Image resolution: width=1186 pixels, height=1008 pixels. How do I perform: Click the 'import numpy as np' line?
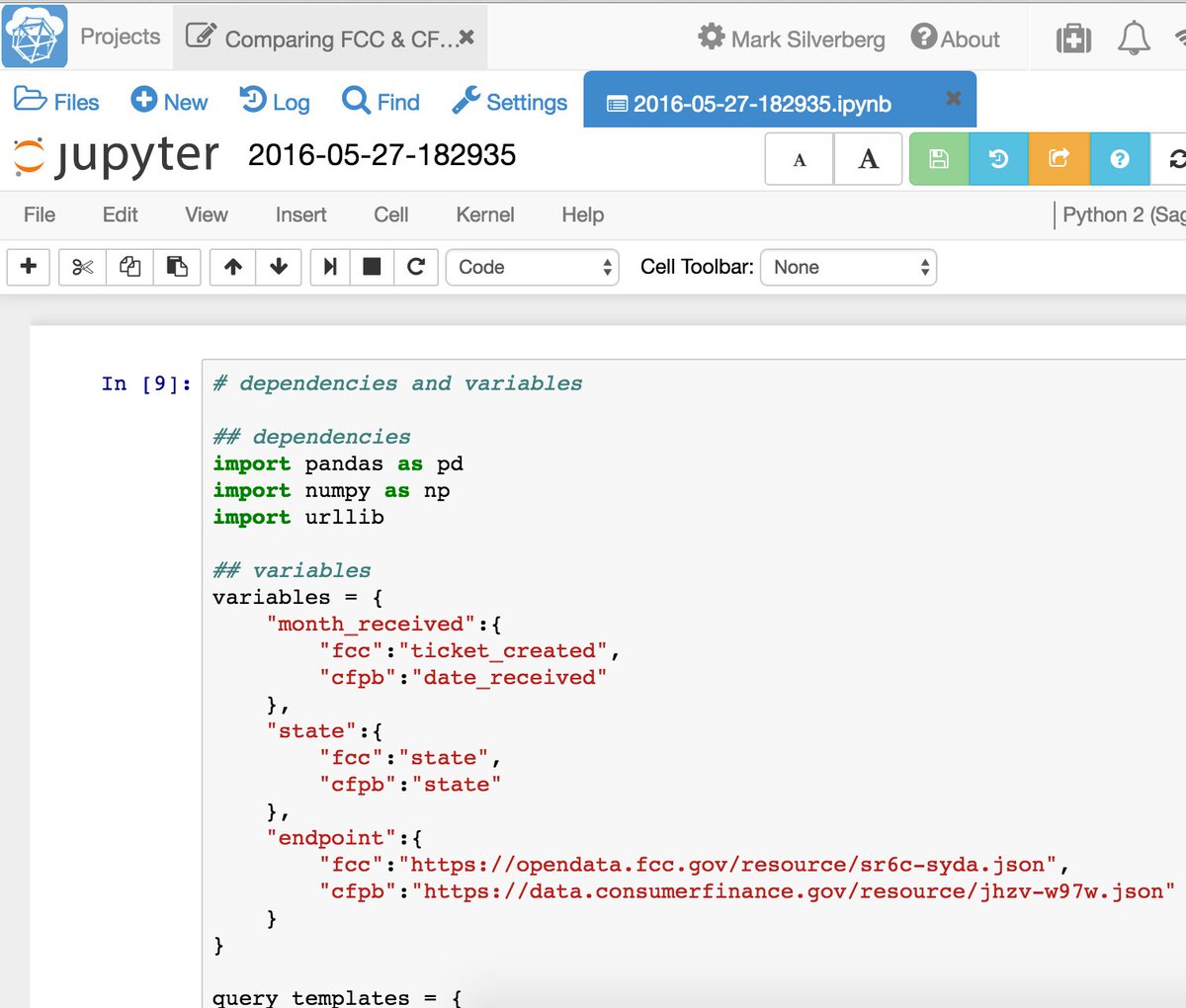[331, 490]
